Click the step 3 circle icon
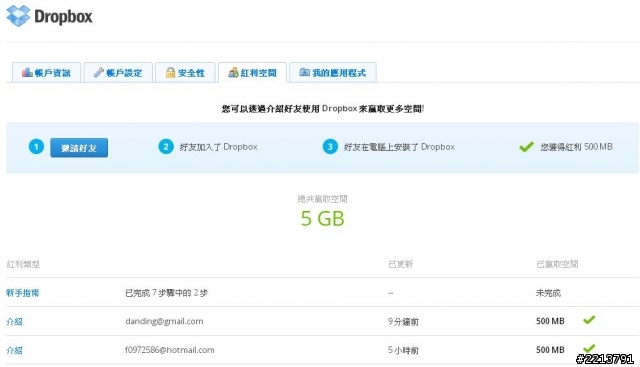The width and height of the screenshot is (640, 367). click(x=330, y=147)
